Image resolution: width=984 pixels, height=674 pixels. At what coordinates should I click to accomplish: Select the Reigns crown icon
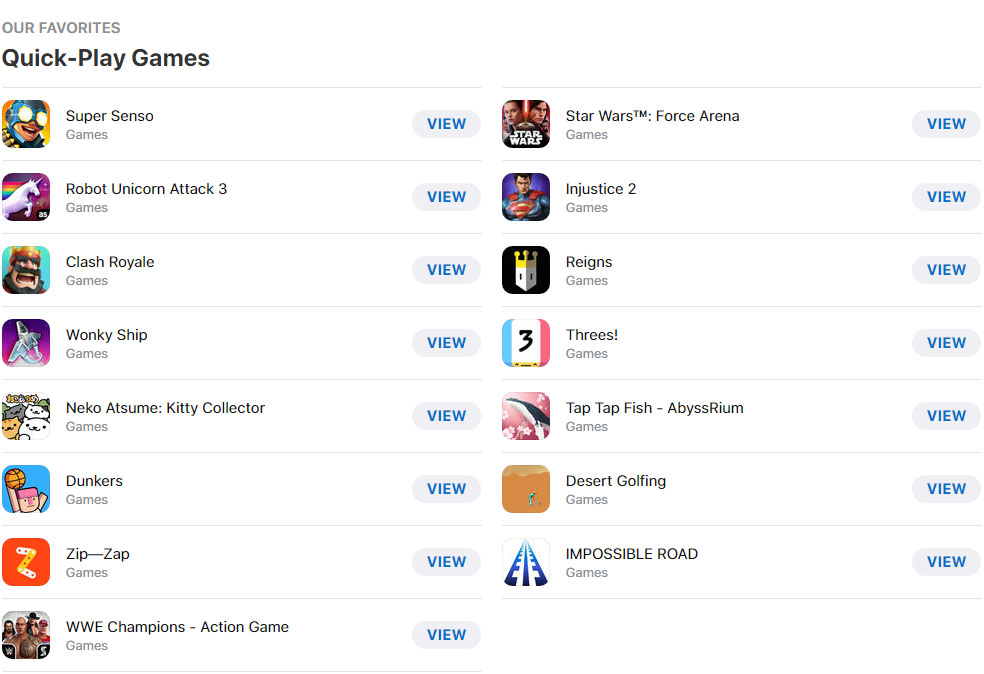click(x=526, y=270)
